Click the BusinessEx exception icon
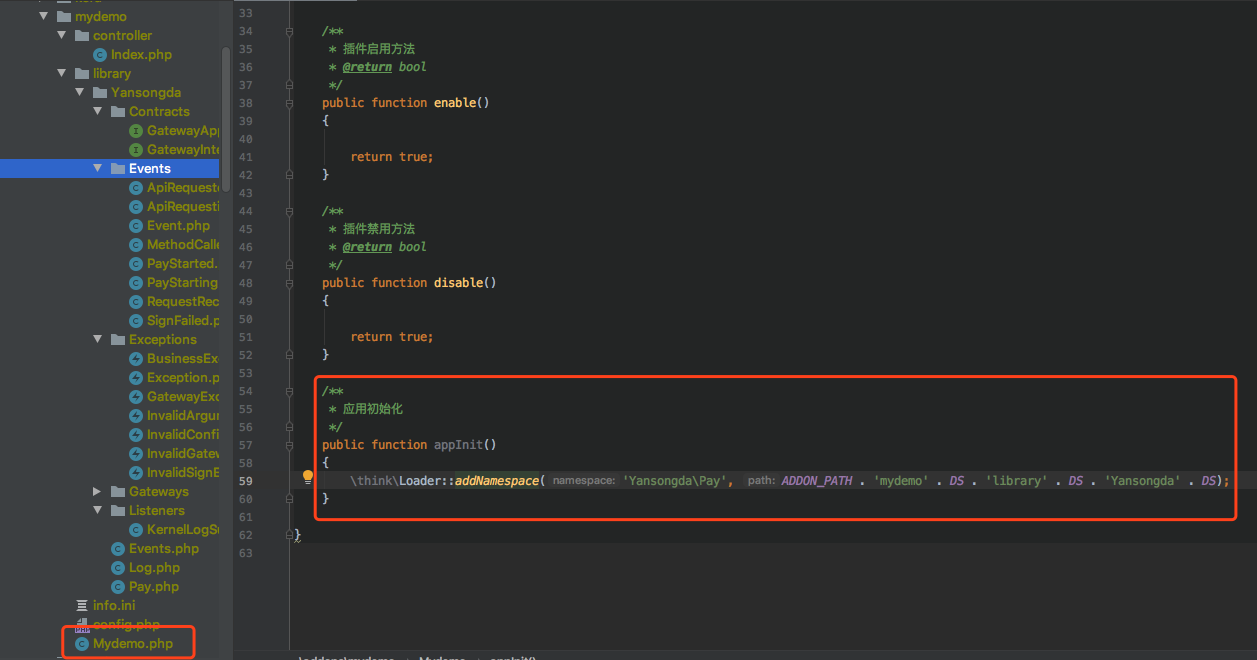 (x=136, y=359)
